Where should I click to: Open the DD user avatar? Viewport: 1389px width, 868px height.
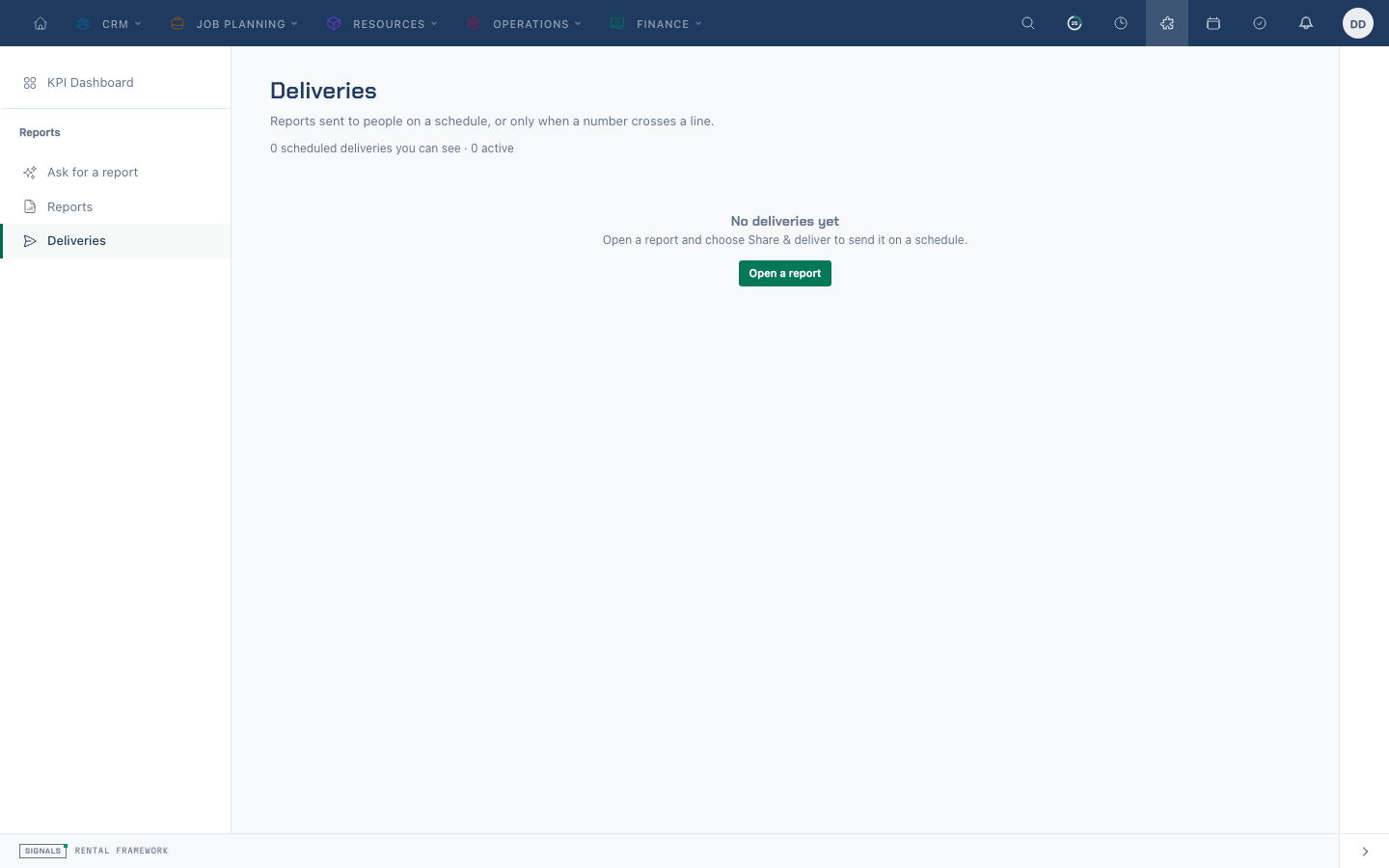tap(1358, 23)
